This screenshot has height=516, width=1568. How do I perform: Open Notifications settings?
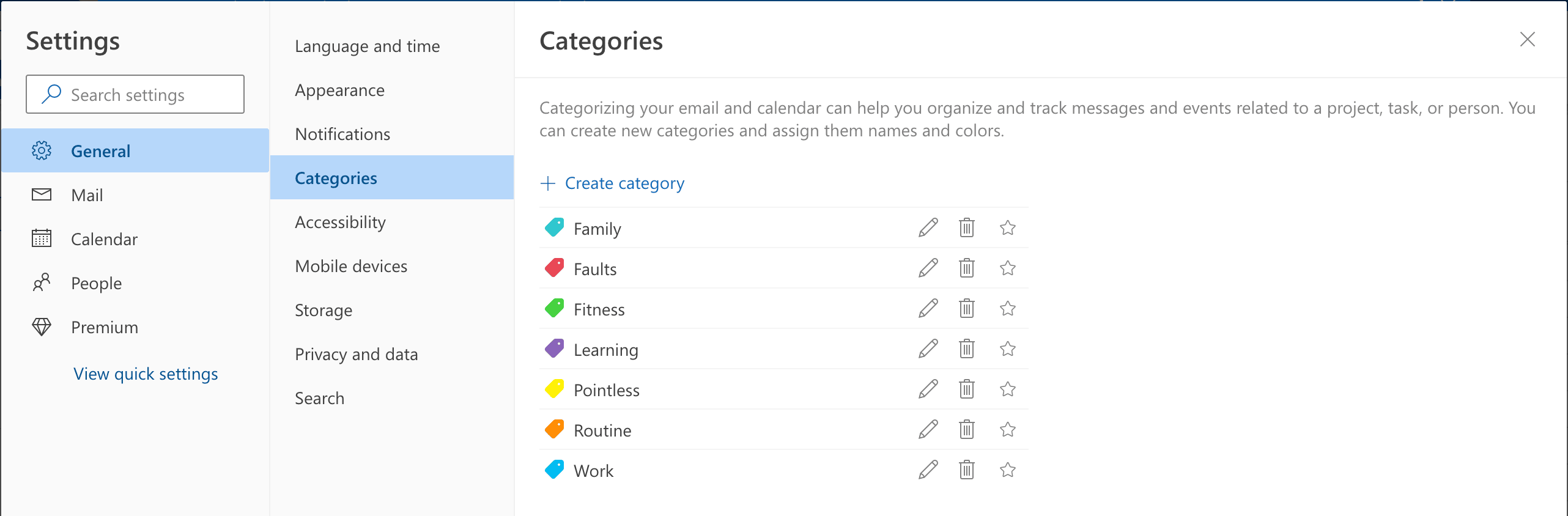pyautogui.click(x=342, y=133)
